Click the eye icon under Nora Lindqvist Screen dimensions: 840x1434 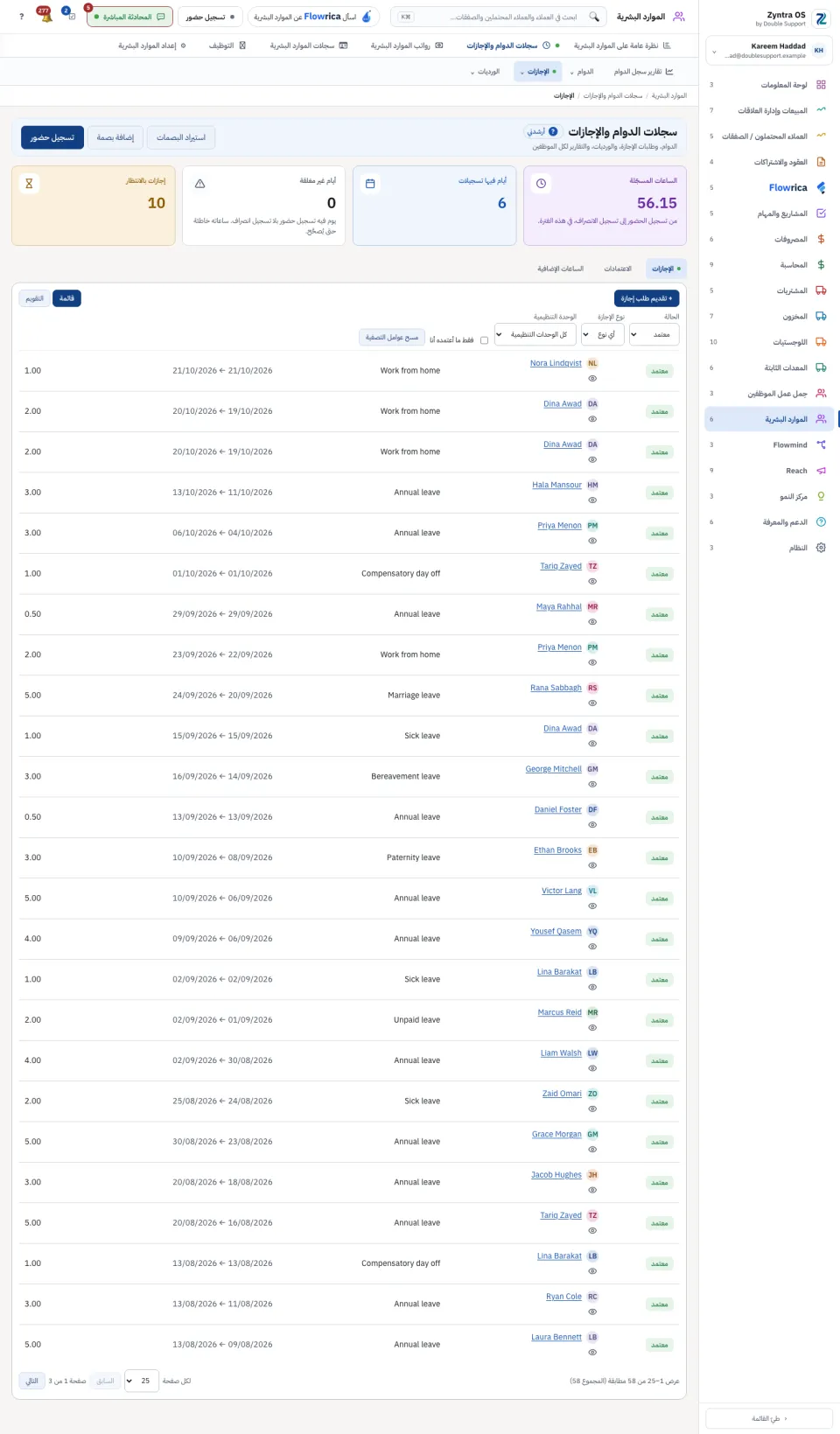pyautogui.click(x=592, y=378)
